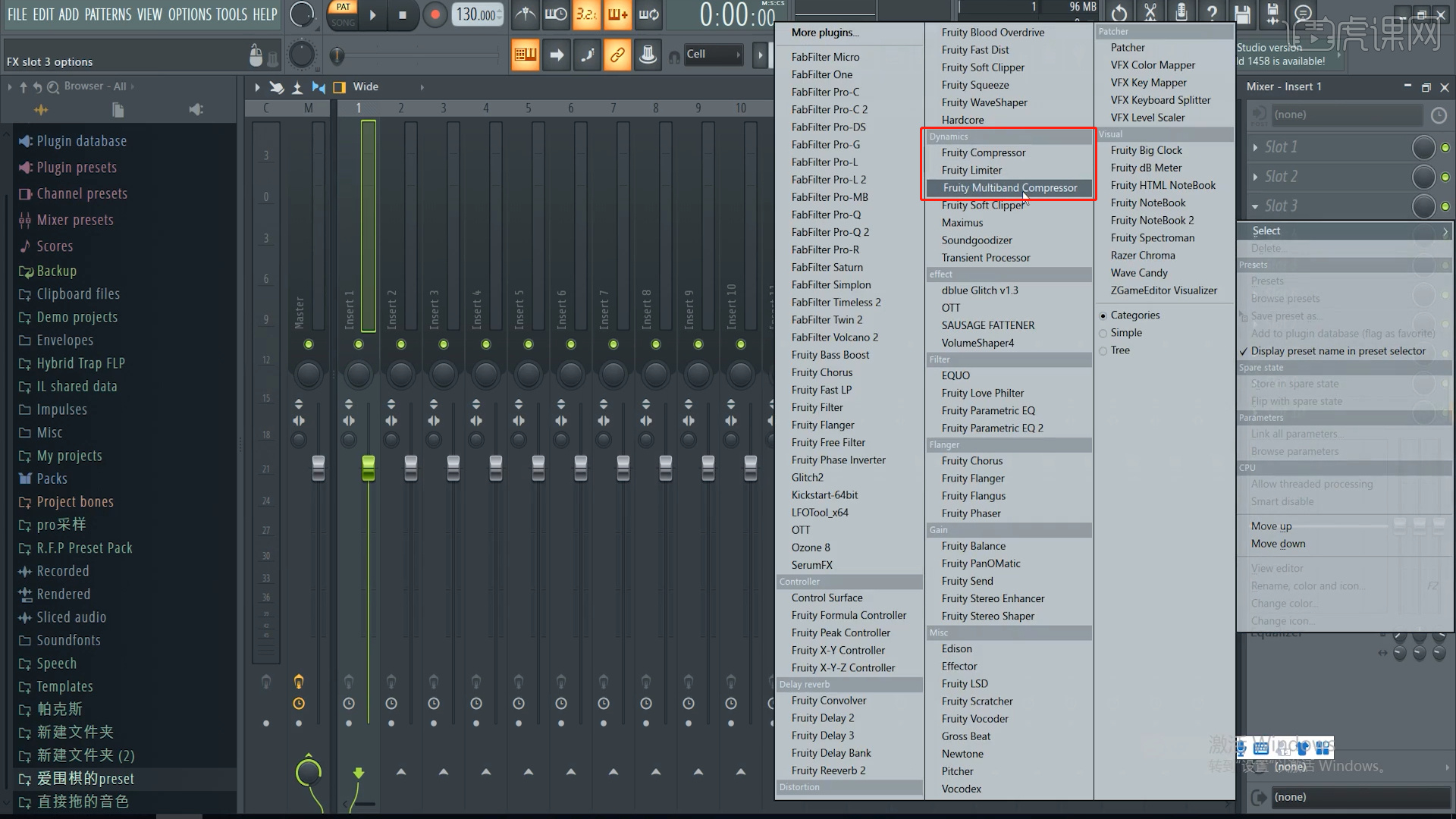Select the Tree radio button
Image resolution: width=1456 pixels, height=819 pixels.
coord(1103,350)
